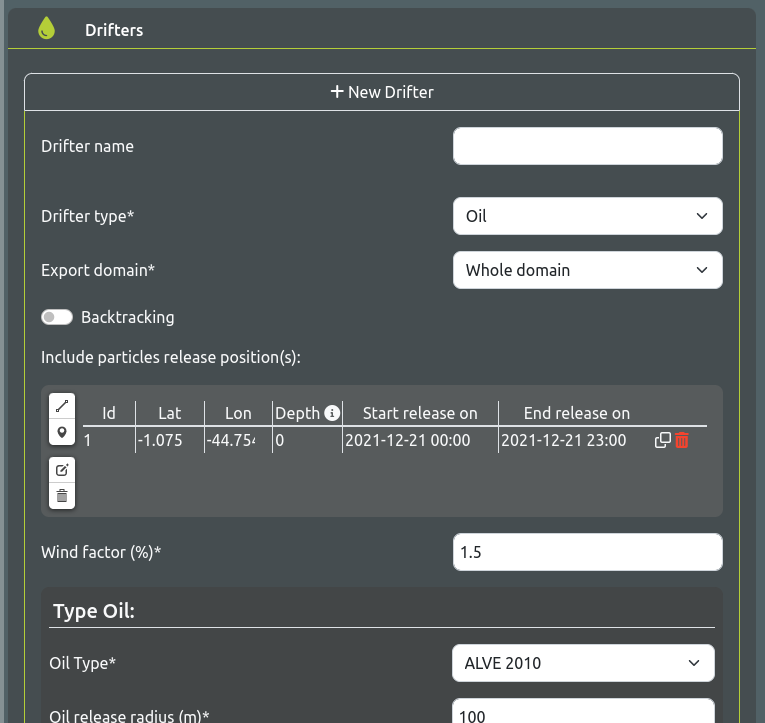Click the Depth column header text
765x723 pixels.
coord(297,413)
